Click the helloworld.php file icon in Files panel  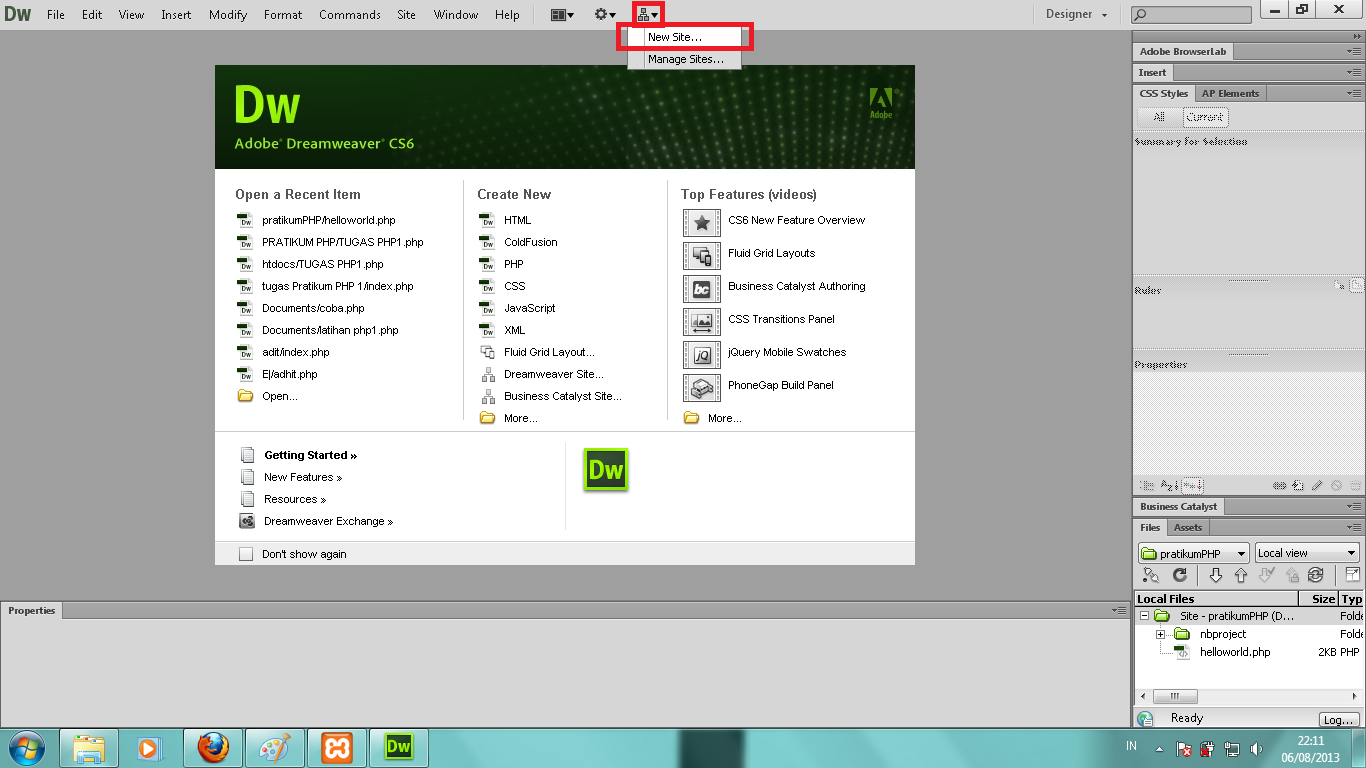click(x=1183, y=652)
